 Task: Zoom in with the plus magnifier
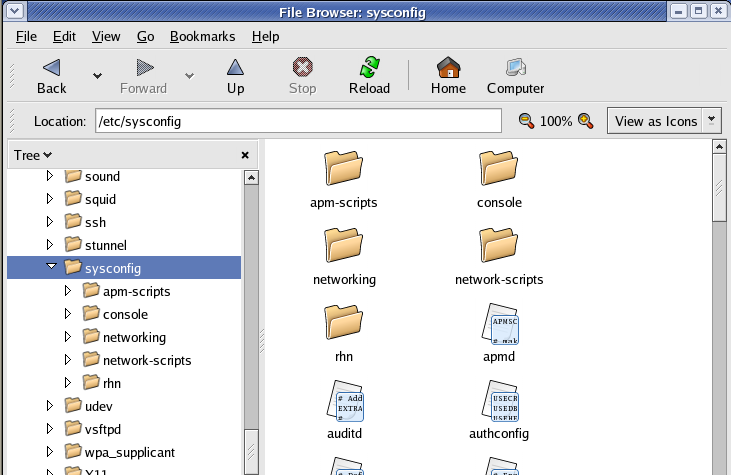tap(586, 121)
